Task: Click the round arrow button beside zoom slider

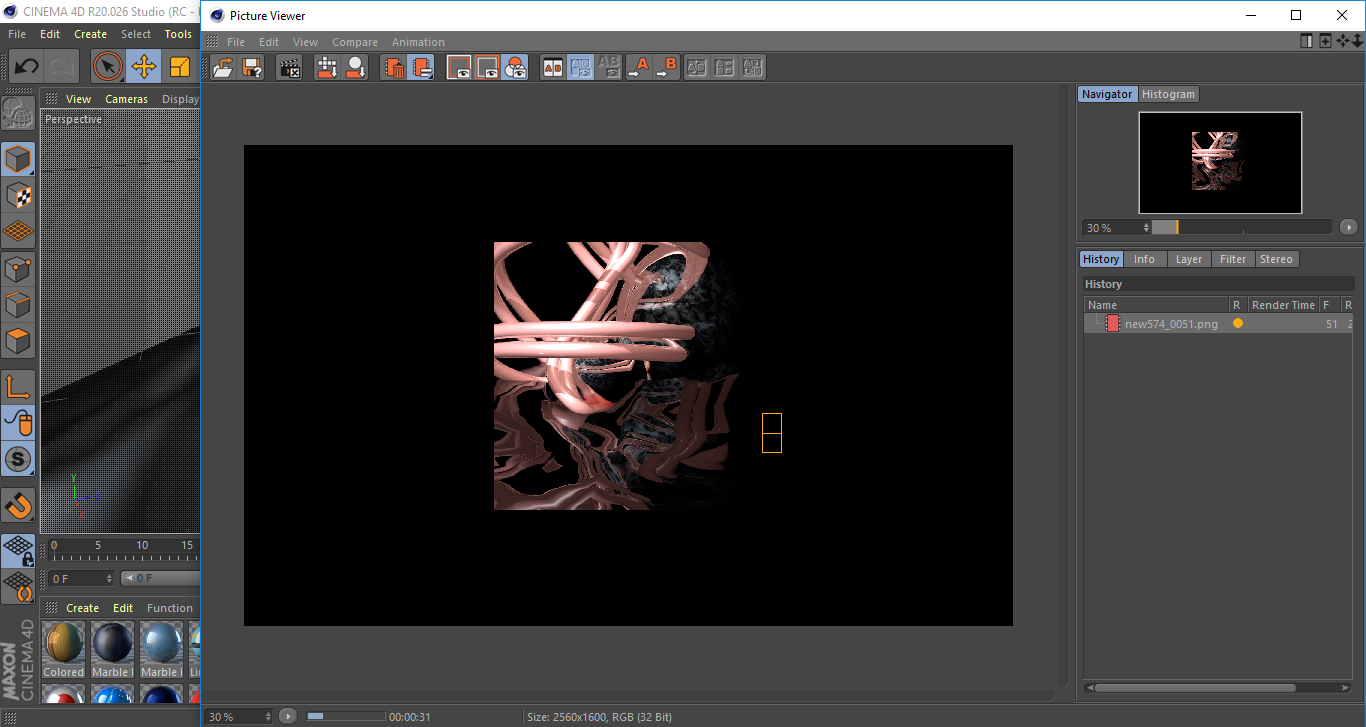Action: [1348, 227]
